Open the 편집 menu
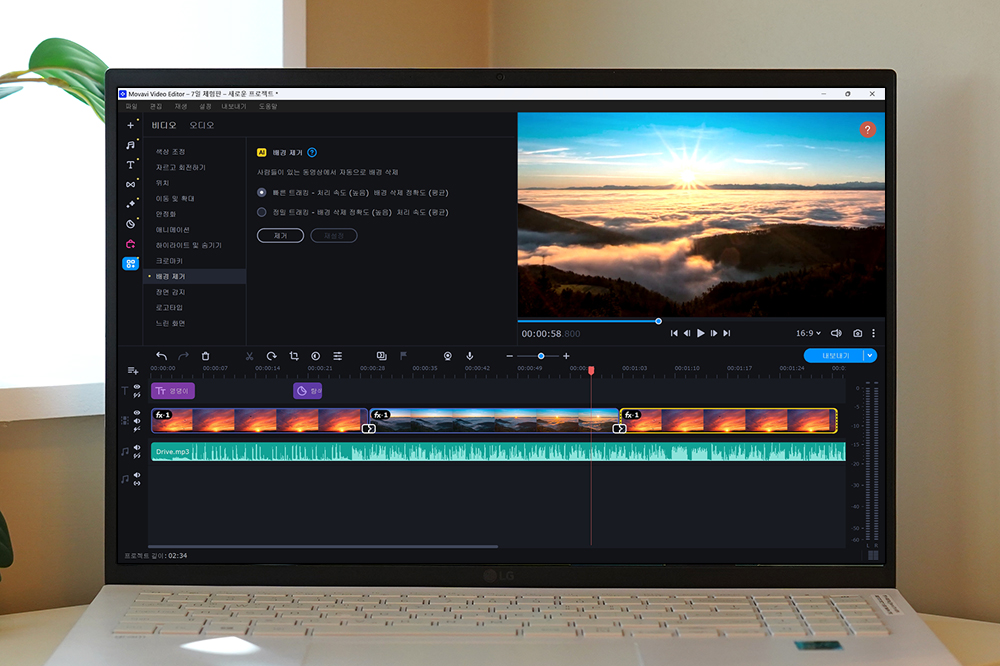The image size is (1000, 666). click(x=156, y=107)
